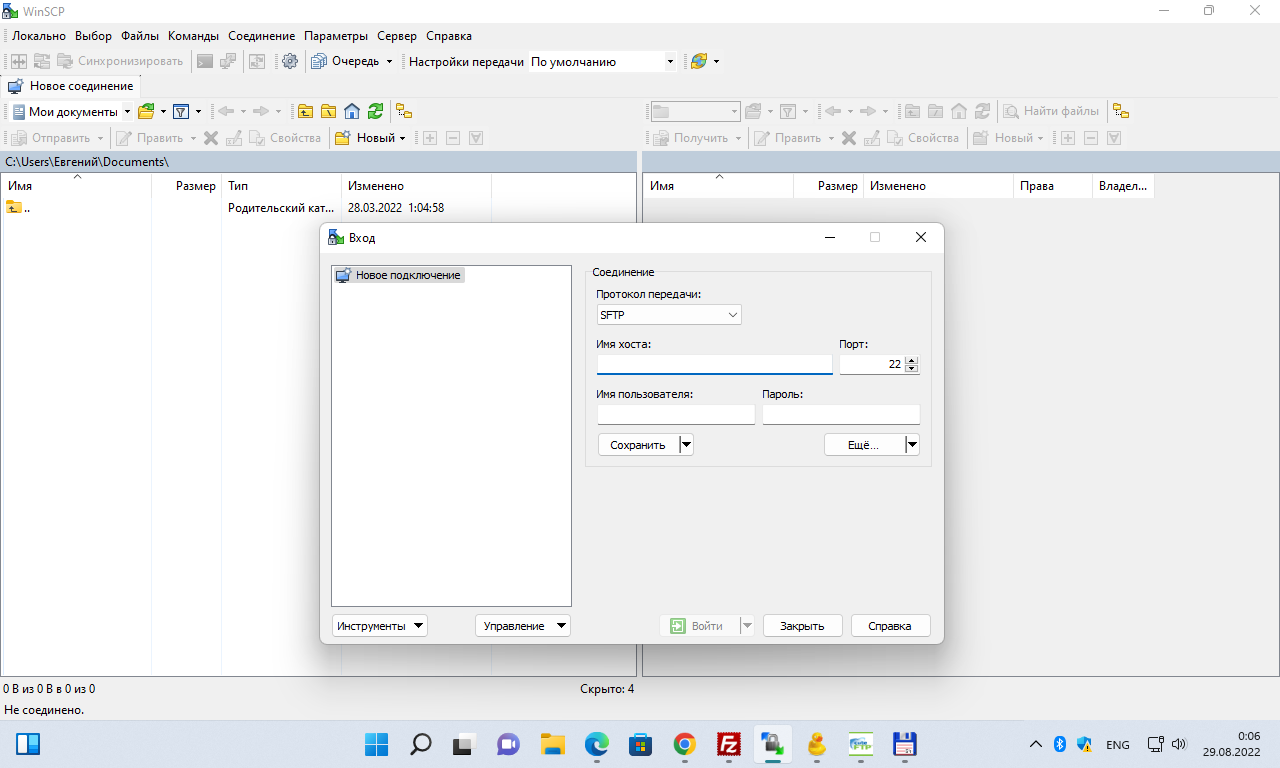This screenshot has height=768, width=1280.
Task: Open WinSCP preferences via the gear icon
Action: pyautogui.click(x=290, y=61)
